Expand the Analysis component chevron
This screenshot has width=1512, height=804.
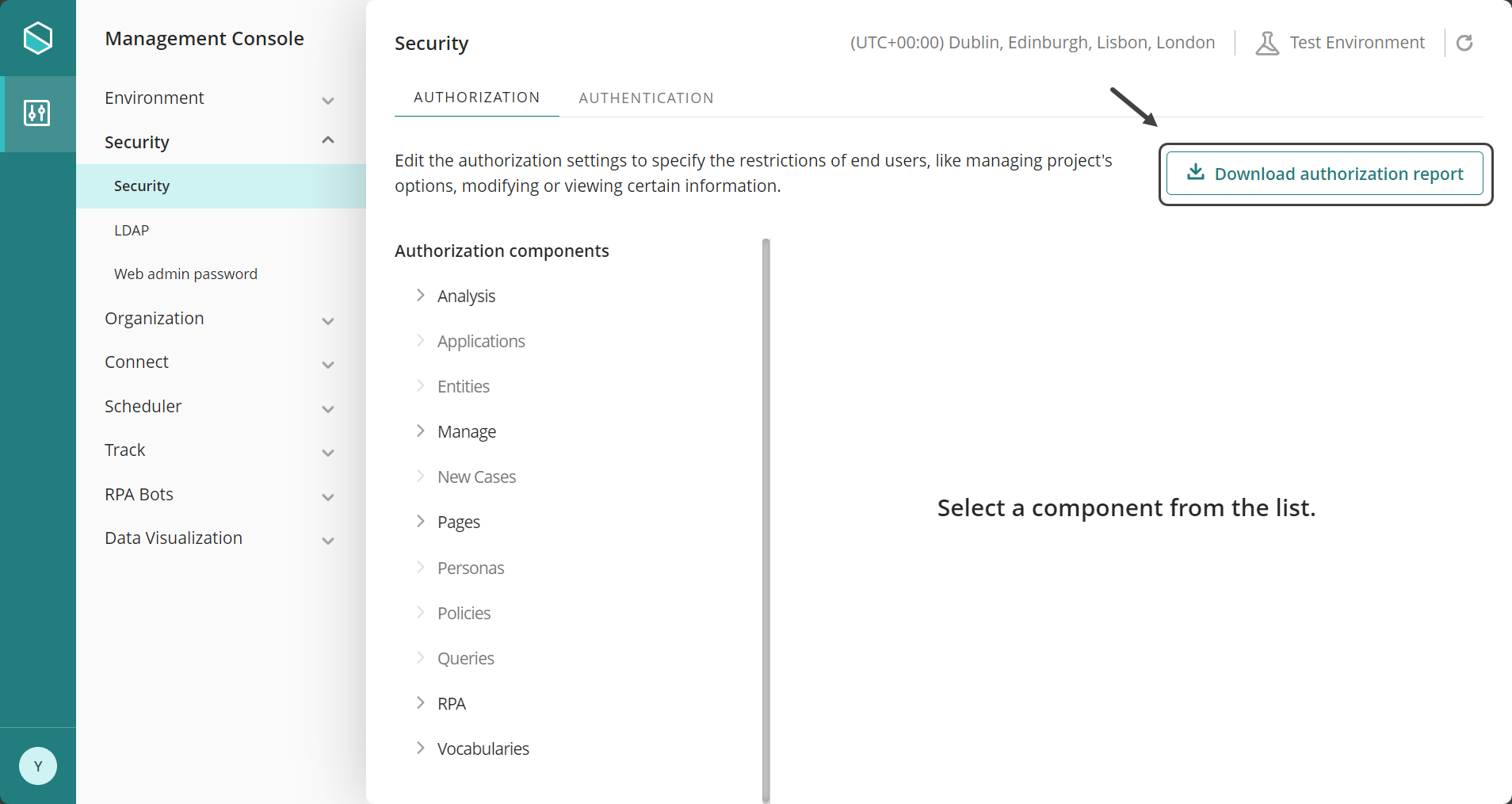click(421, 296)
